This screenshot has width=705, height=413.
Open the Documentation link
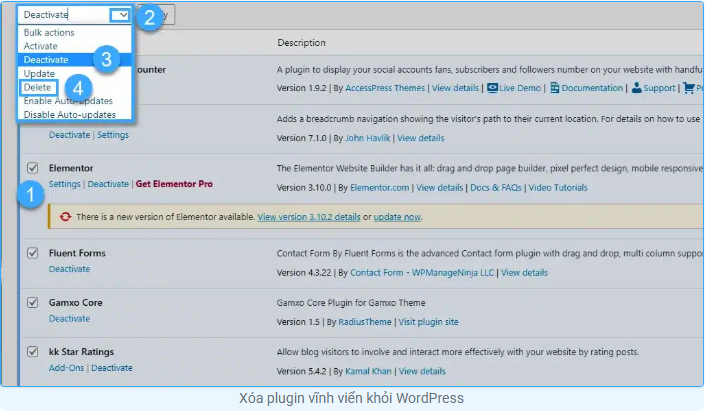(592, 88)
